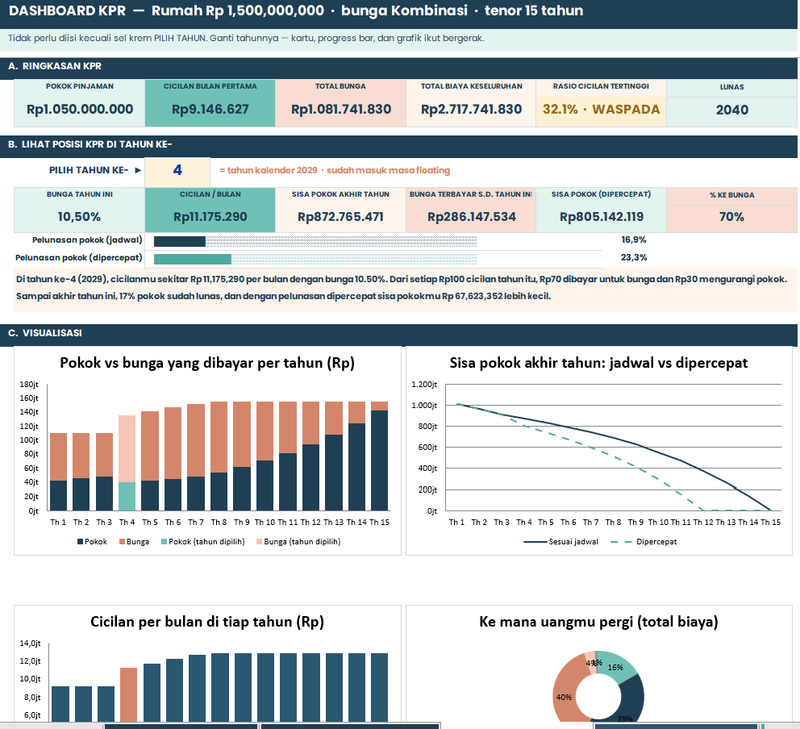The image size is (800, 729).
Task: Click the 'Sesuai jadwal' legend entry
Action: click(561, 542)
